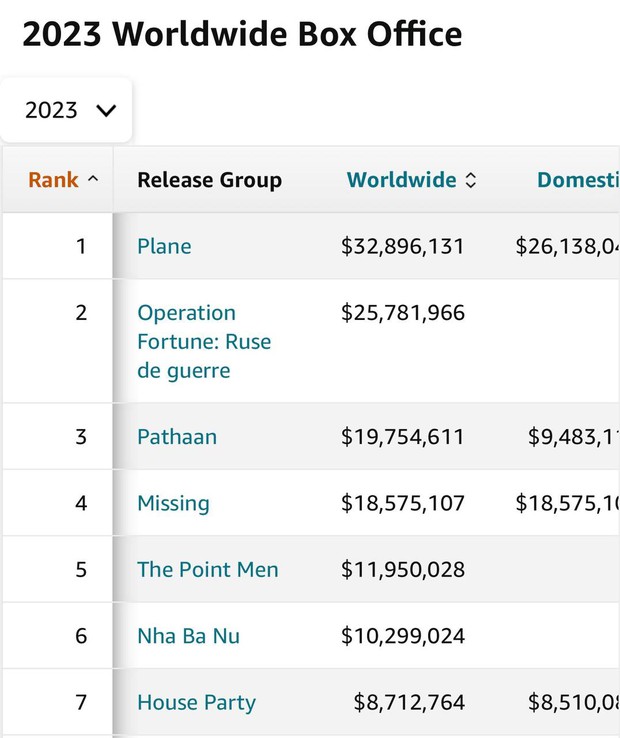The width and height of the screenshot is (620, 738).
Task: Open the House Party link
Action: point(196,703)
